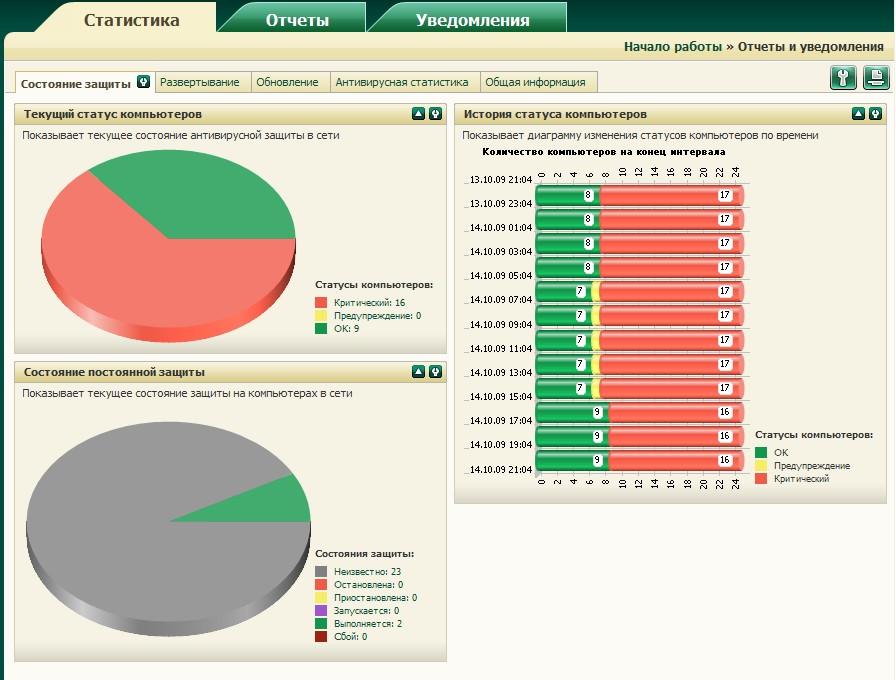
Task: Click the 14.10.09 13:04 axis label
Action: click(x=501, y=373)
